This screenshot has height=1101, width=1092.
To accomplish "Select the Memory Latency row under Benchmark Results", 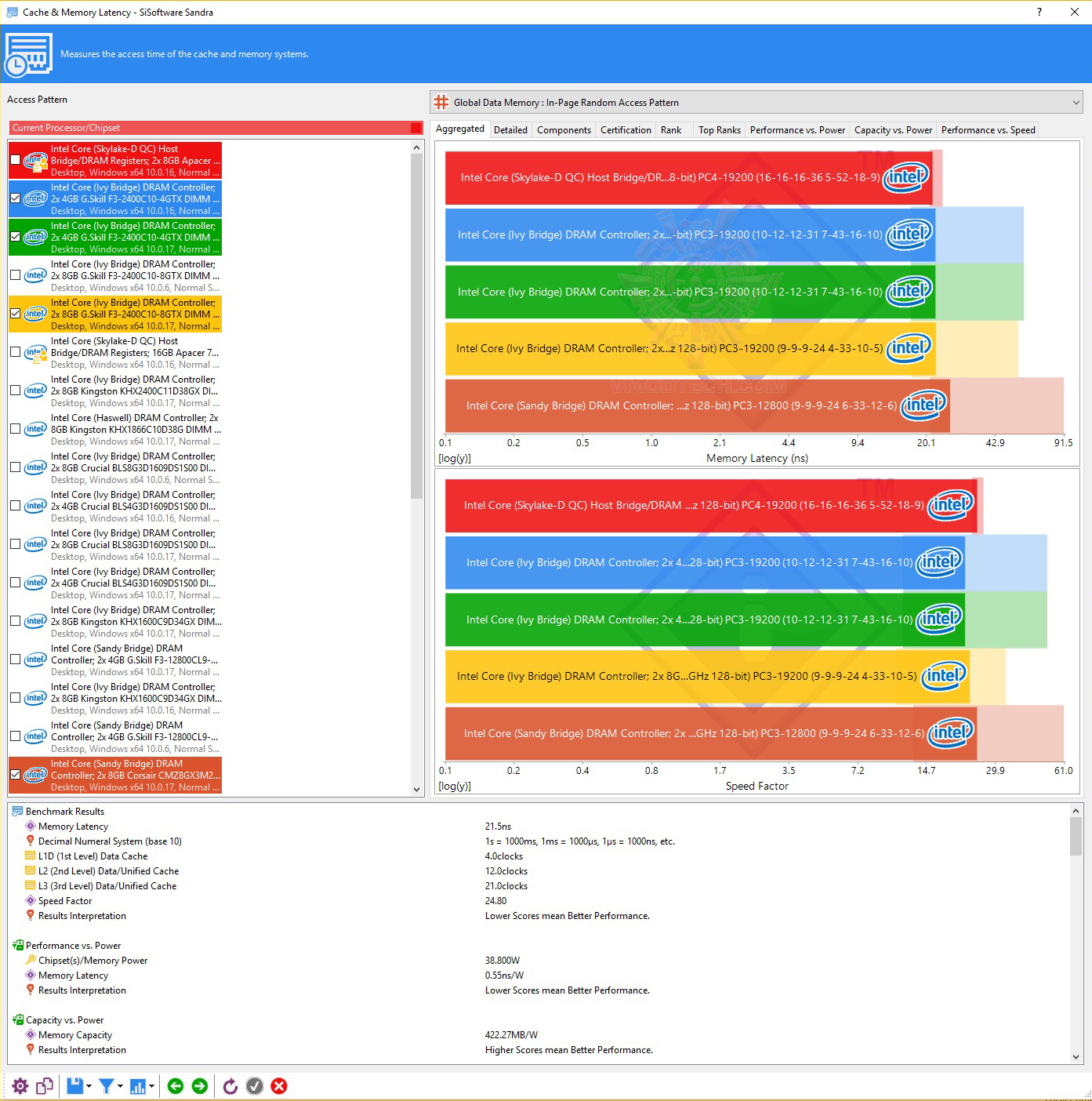I will click(539, 827).
